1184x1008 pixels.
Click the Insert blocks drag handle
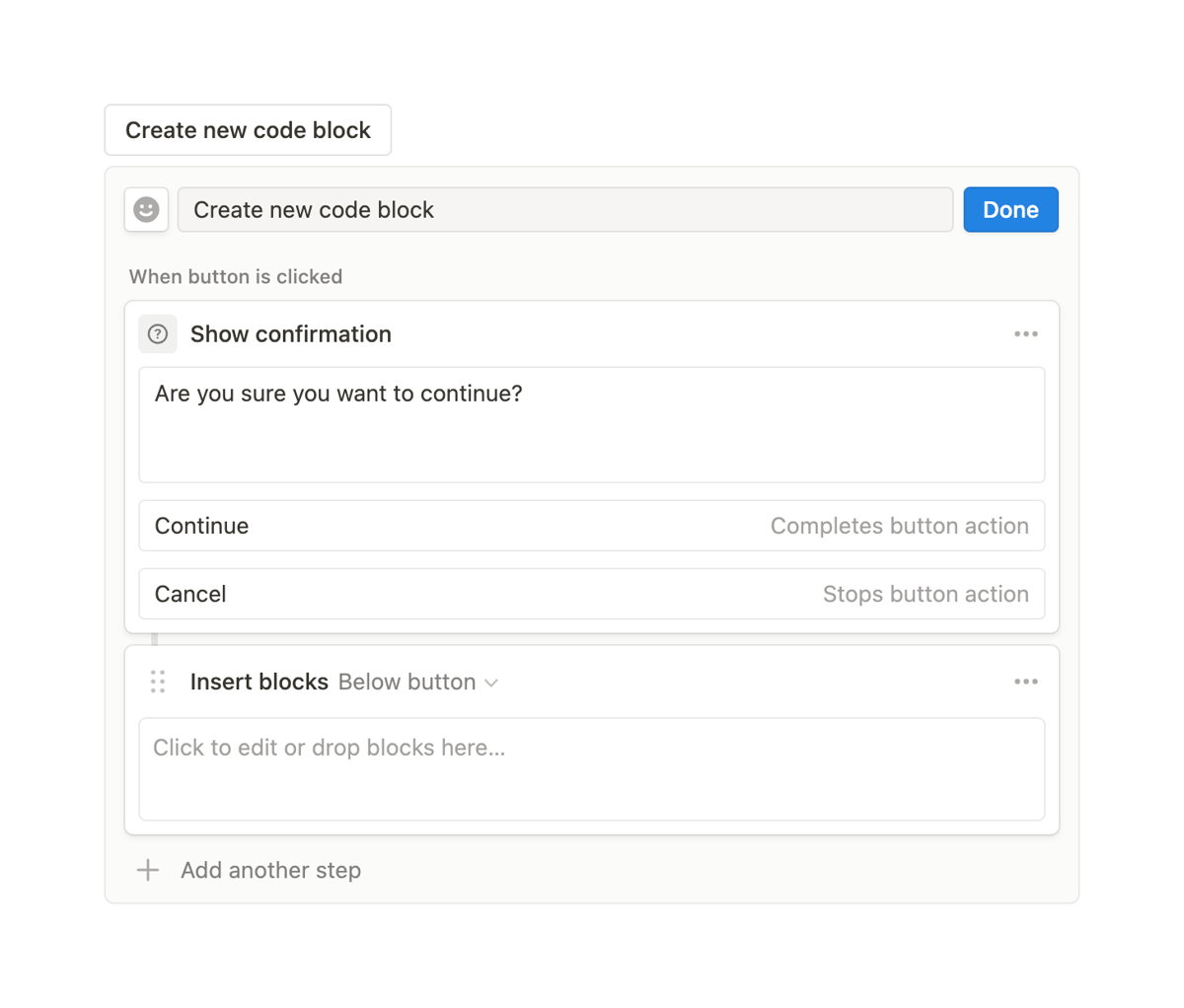[157, 682]
